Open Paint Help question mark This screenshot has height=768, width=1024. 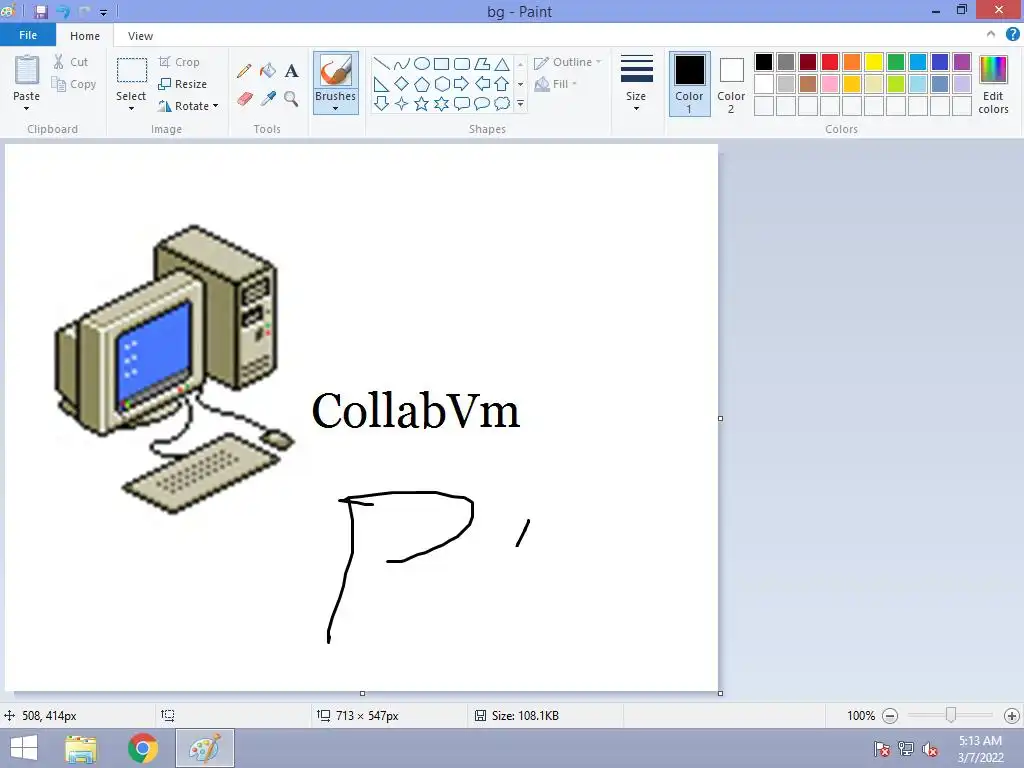[1012, 34]
